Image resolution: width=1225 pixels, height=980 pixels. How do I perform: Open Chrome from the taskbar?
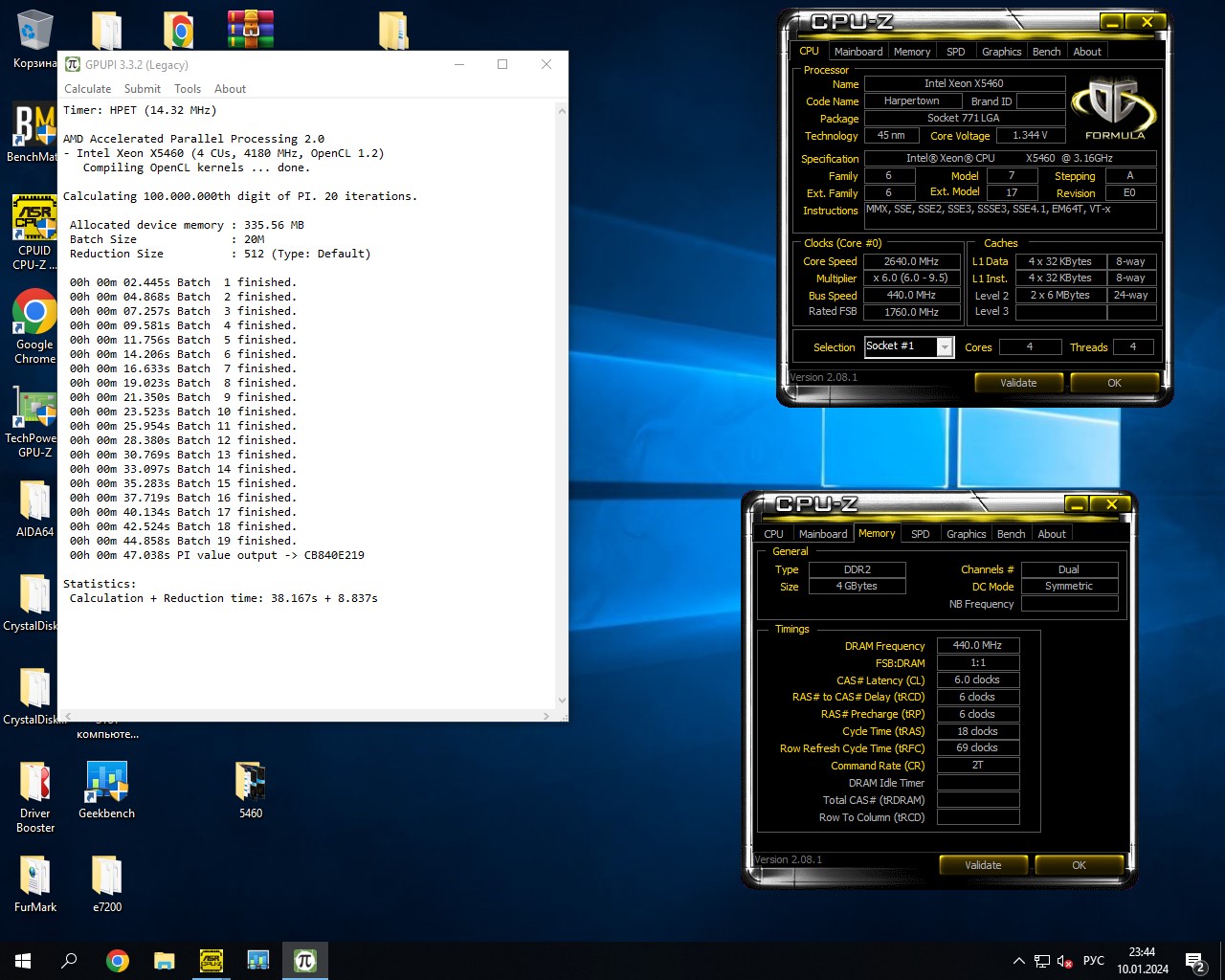tap(118, 961)
